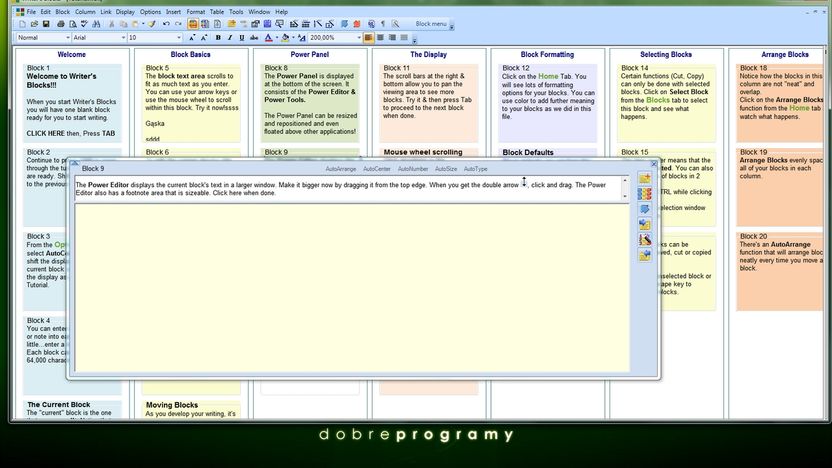Click the yellow block with star Power Tool

coord(645,178)
